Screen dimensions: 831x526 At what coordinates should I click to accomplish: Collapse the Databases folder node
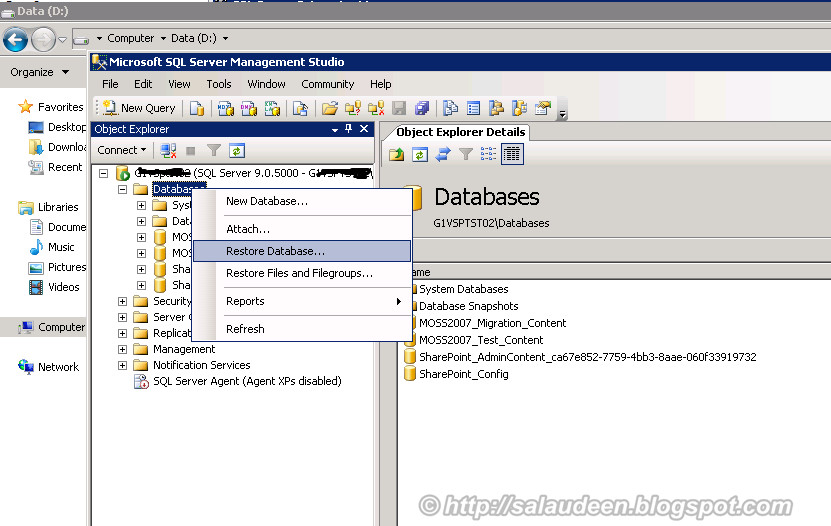tap(122, 189)
